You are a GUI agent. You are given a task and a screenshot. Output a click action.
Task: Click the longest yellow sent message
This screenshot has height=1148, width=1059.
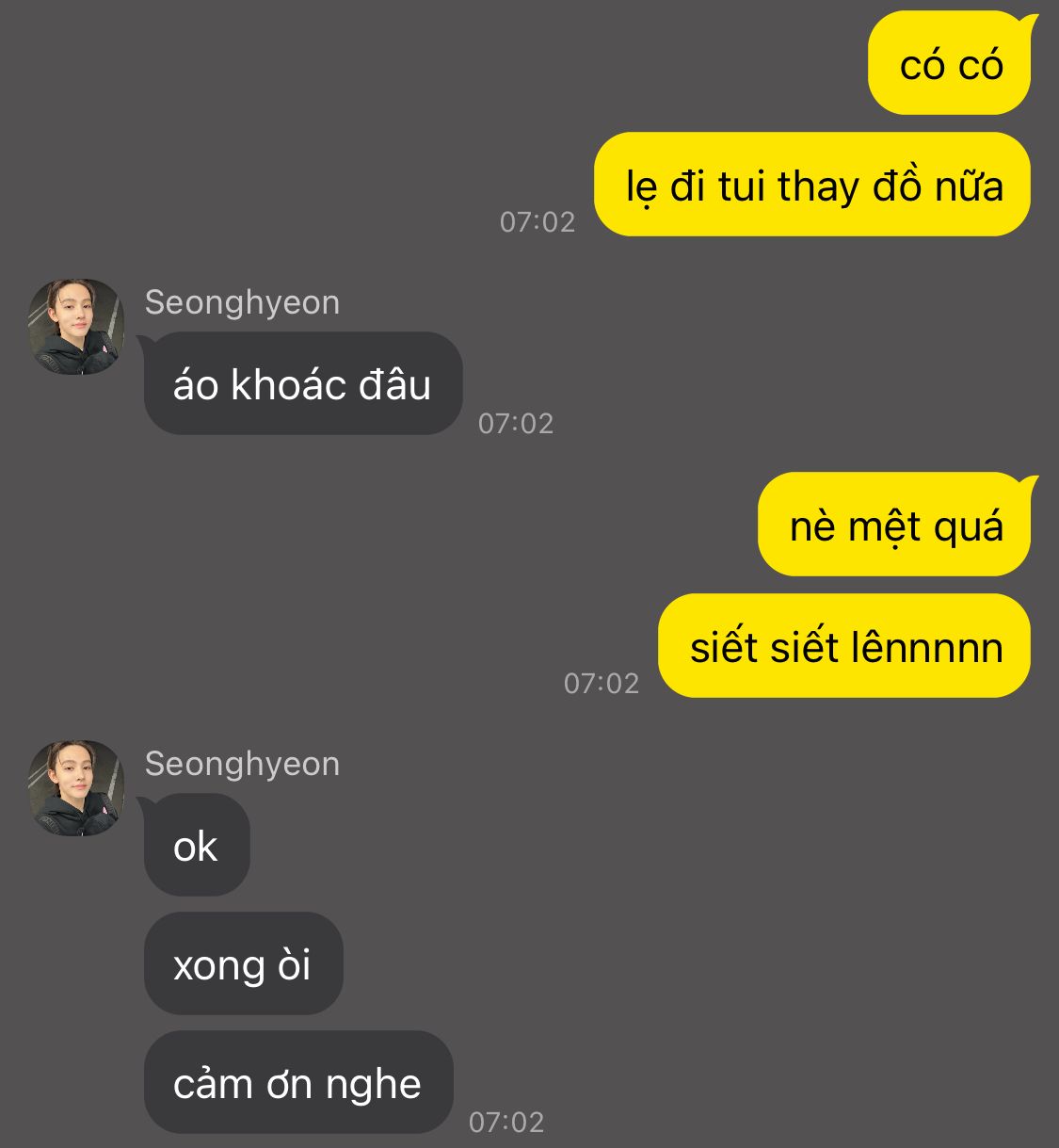[x=812, y=186]
